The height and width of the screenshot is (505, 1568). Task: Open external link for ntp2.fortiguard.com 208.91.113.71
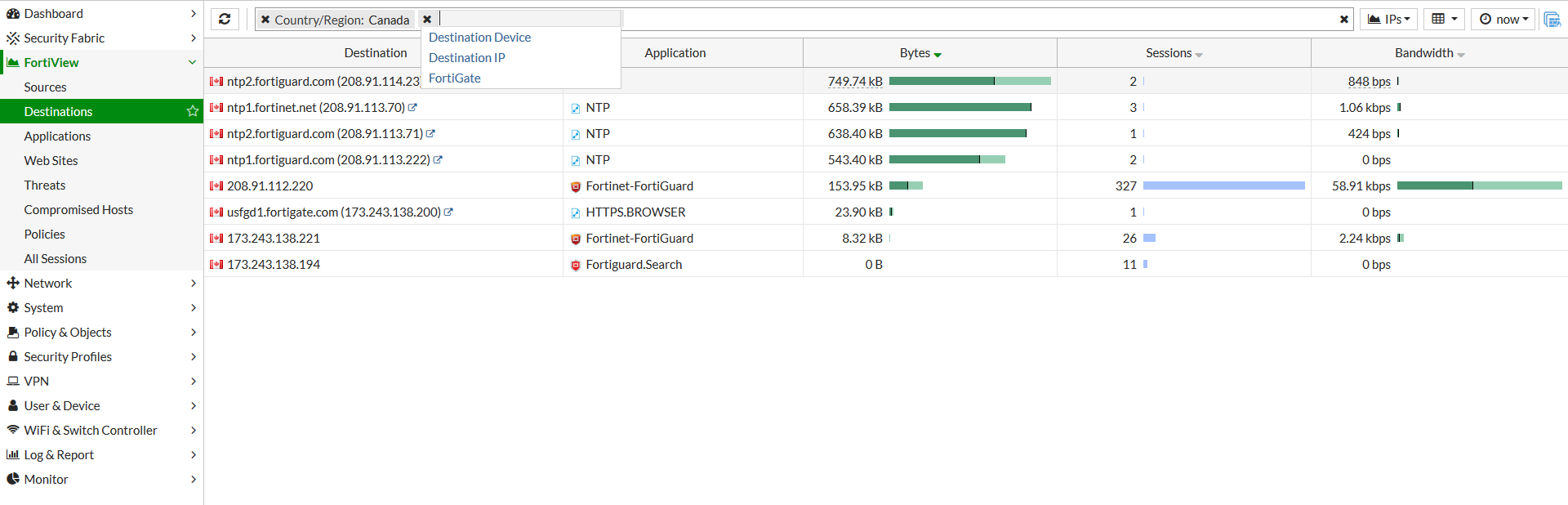click(x=430, y=133)
